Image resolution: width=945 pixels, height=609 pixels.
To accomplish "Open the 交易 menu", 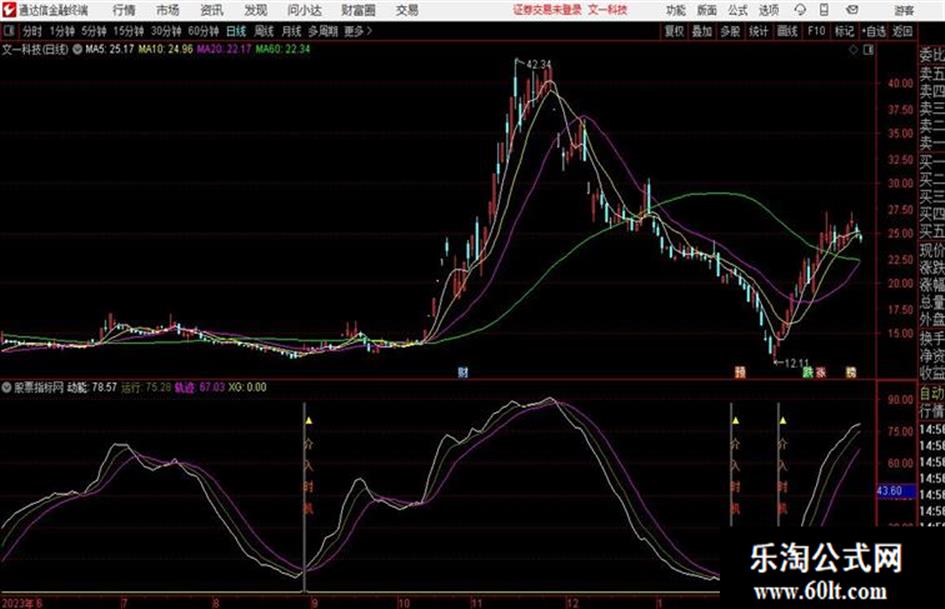I will (407, 10).
